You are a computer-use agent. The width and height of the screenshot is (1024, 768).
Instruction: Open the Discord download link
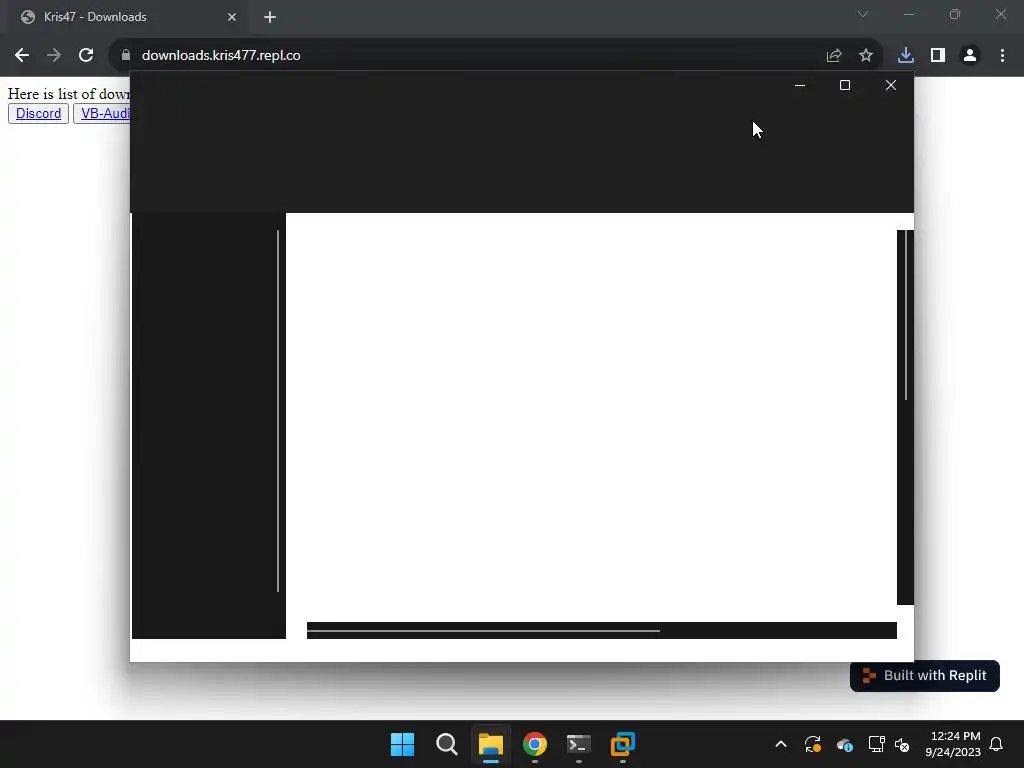(x=38, y=113)
